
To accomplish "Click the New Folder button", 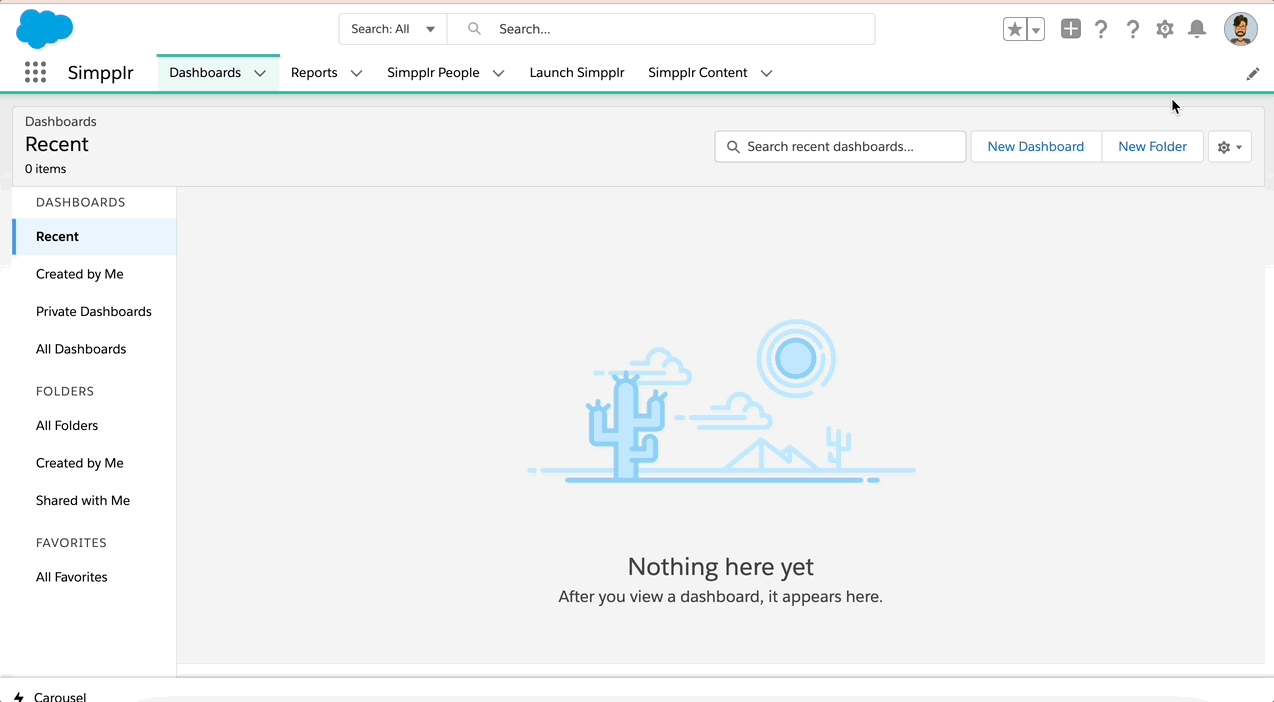I will 1152,146.
